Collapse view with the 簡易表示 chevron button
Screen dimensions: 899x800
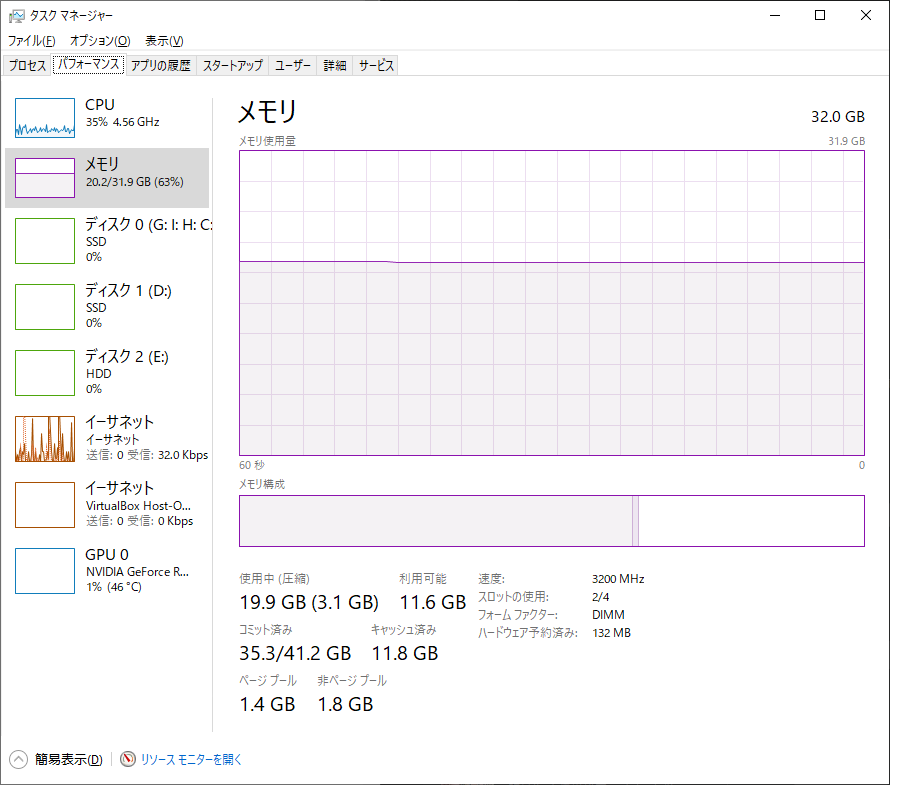click(19, 760)
